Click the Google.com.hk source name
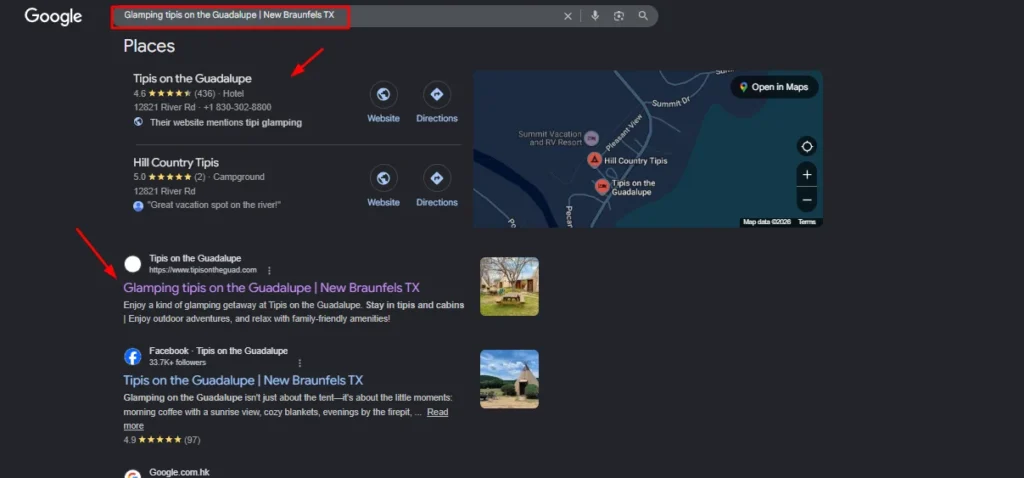The width and height of the screenshot is (1024, 478). 179,472
